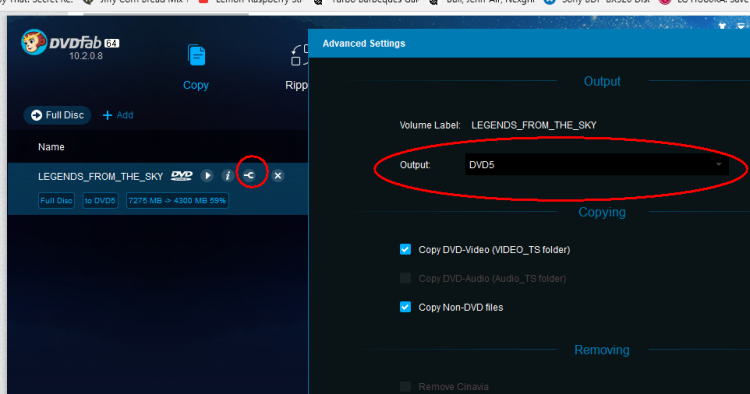This screenshot has width=750, height=394.
Task: Open the Output DVD5 dropdown
Action: tap(596, 164)
